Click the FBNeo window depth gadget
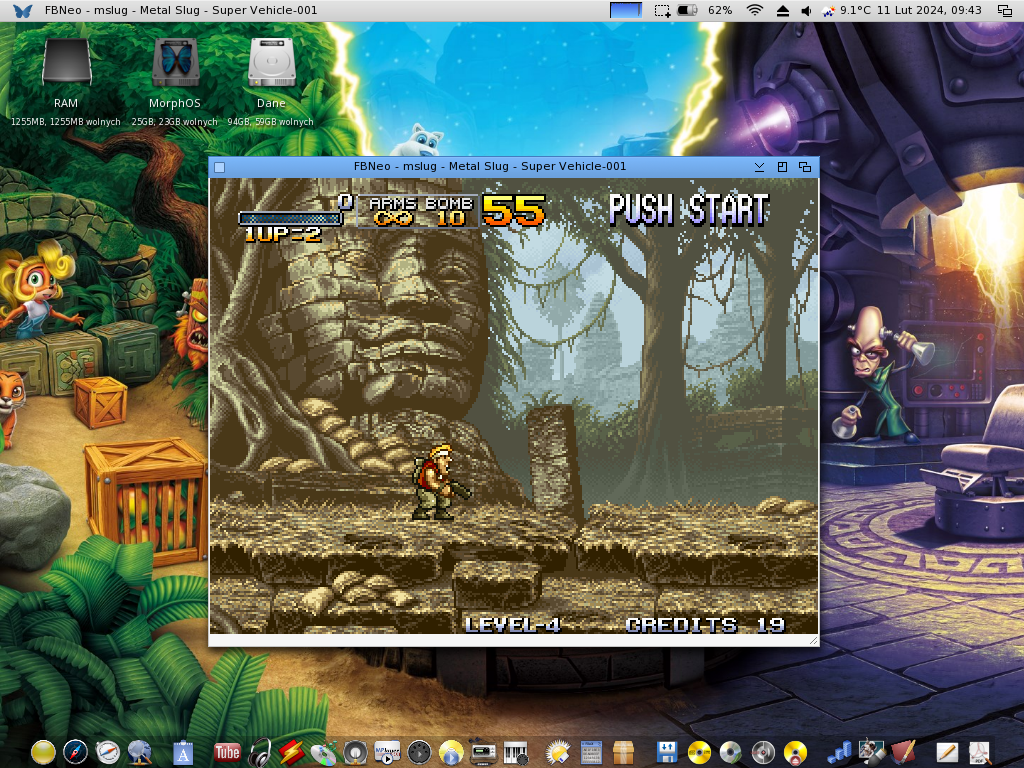 pos(805,167)
